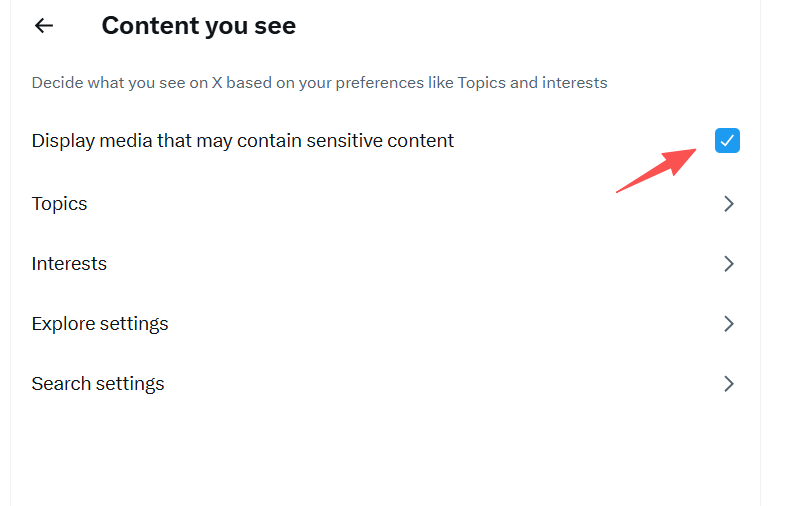Open the Topics menu entry label
The image size is (805, 506).
pos(59,204)
